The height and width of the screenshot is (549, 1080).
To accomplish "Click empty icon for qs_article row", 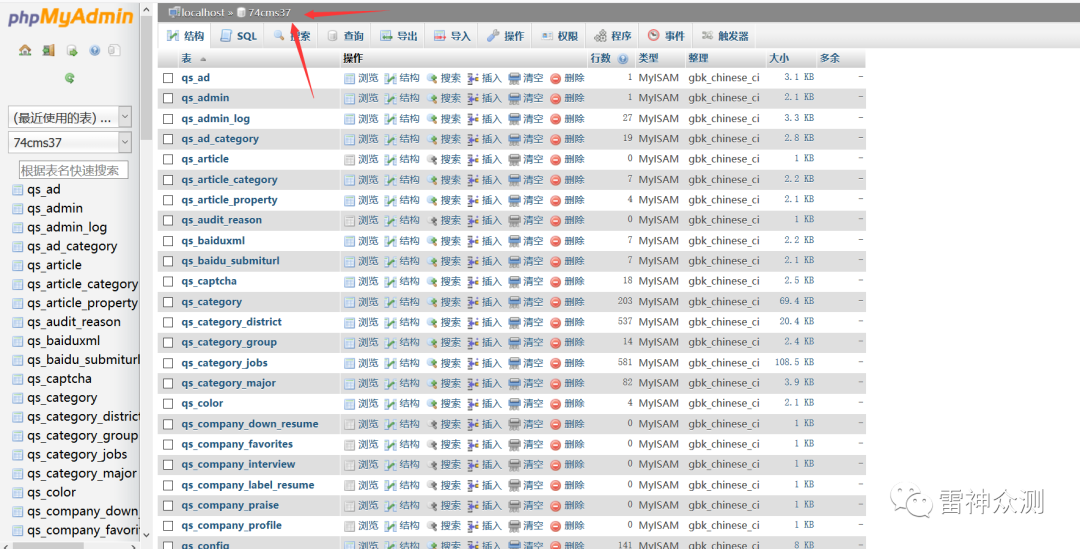I will [x=515, y=160].
